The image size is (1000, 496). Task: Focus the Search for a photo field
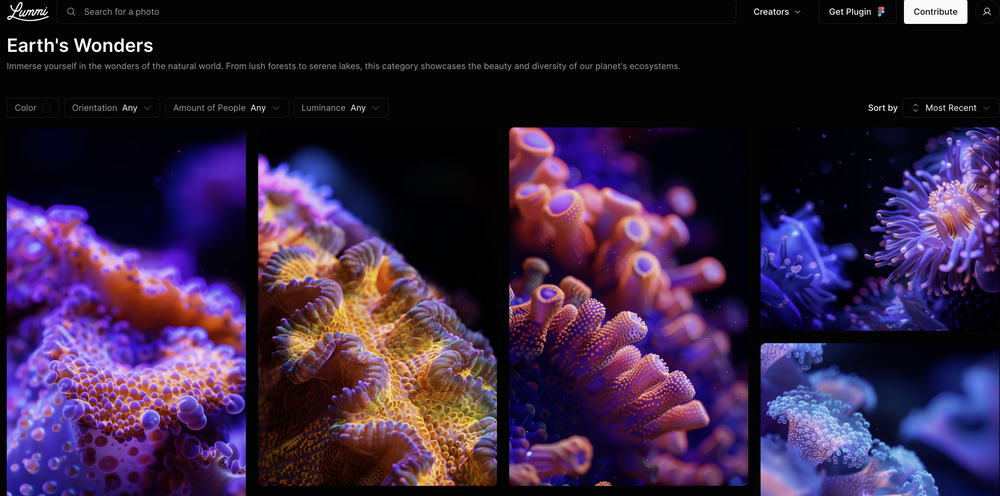pyautogui.click(x=396, y=11)
